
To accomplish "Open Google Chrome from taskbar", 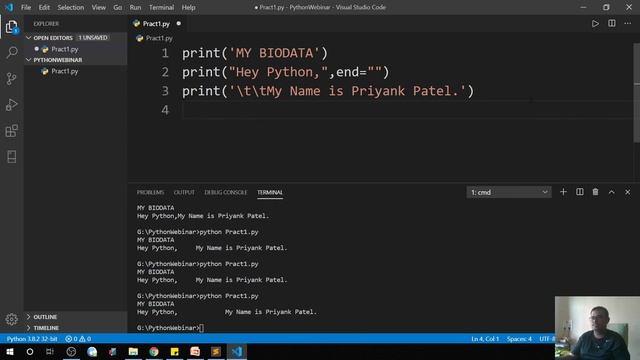I will [x=154, y=351].
